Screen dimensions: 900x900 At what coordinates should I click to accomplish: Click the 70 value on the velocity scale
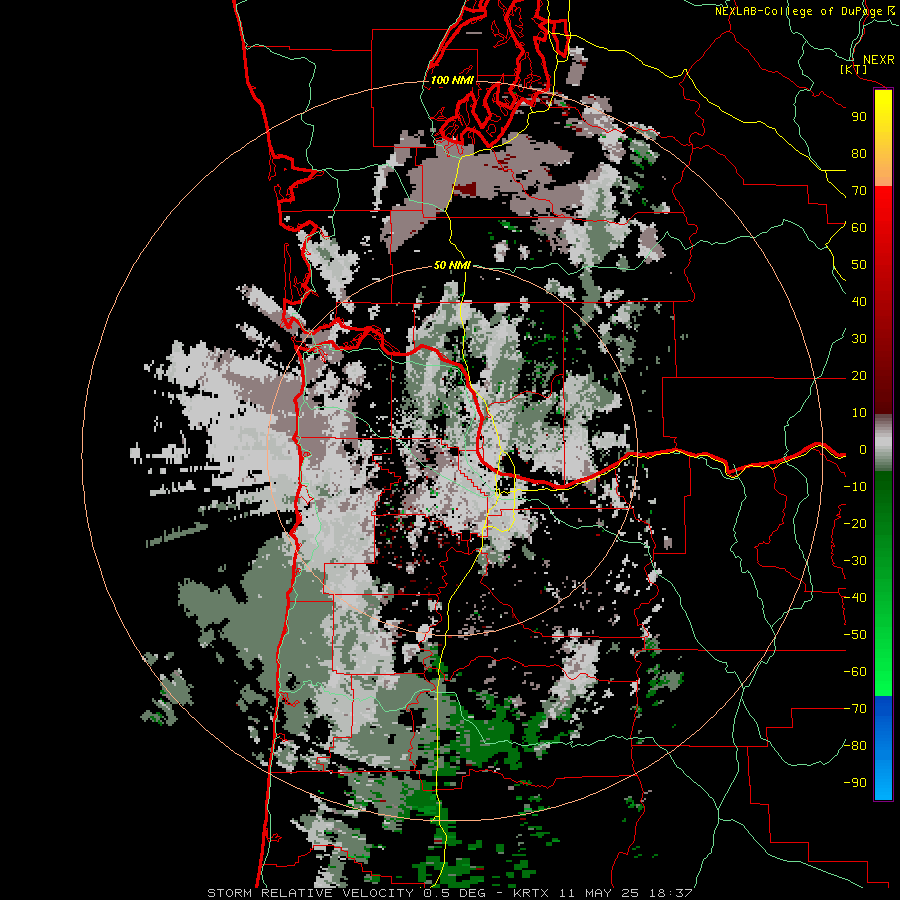pyautogui.click(x=859, y=191)
